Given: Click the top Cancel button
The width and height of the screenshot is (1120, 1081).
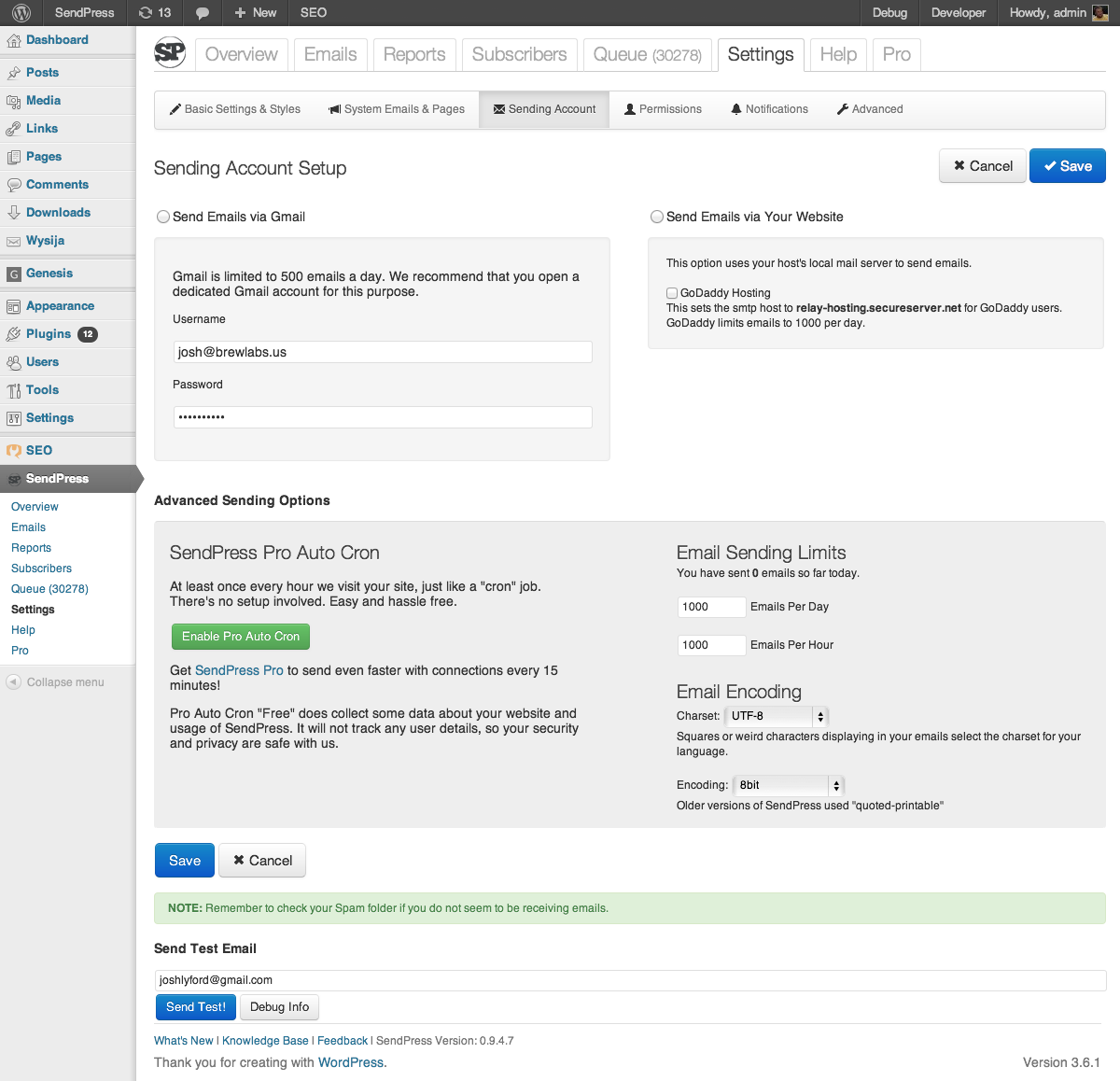Looking at the screenshot, I should pos(983,166).
